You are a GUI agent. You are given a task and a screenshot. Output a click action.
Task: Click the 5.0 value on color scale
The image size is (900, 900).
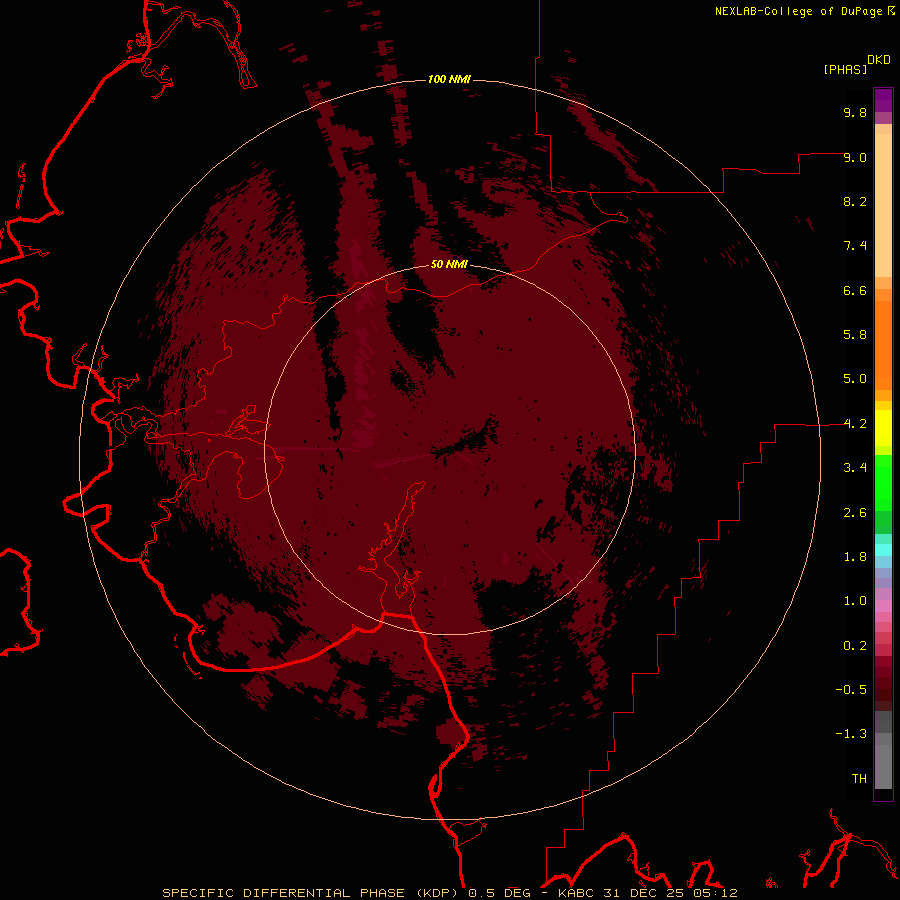(x=855, y=379)
